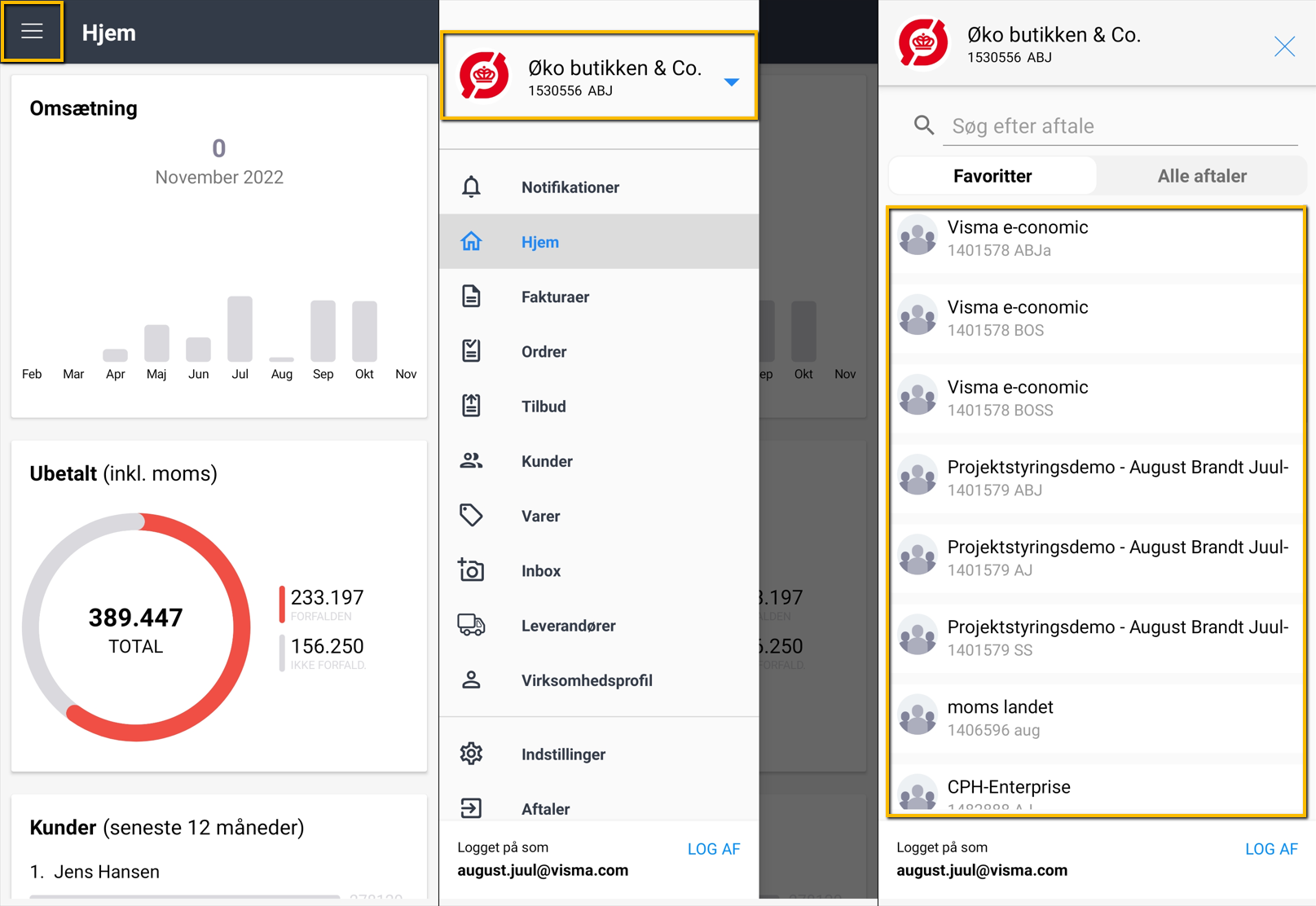Click the Maj bar in Omsætning chart
The width and height of the screenshot is (1316, 906).
[x=156, y=343]
